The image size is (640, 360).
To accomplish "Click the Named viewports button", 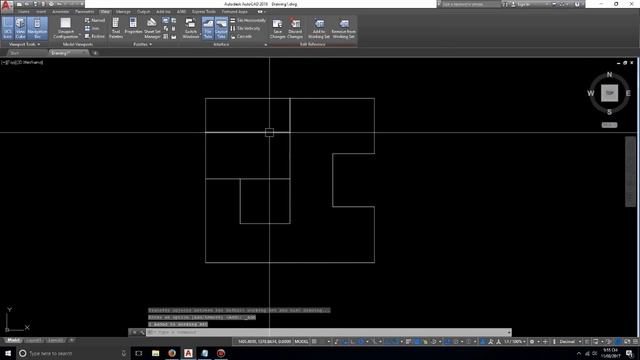I will click(x=95, y=20).
